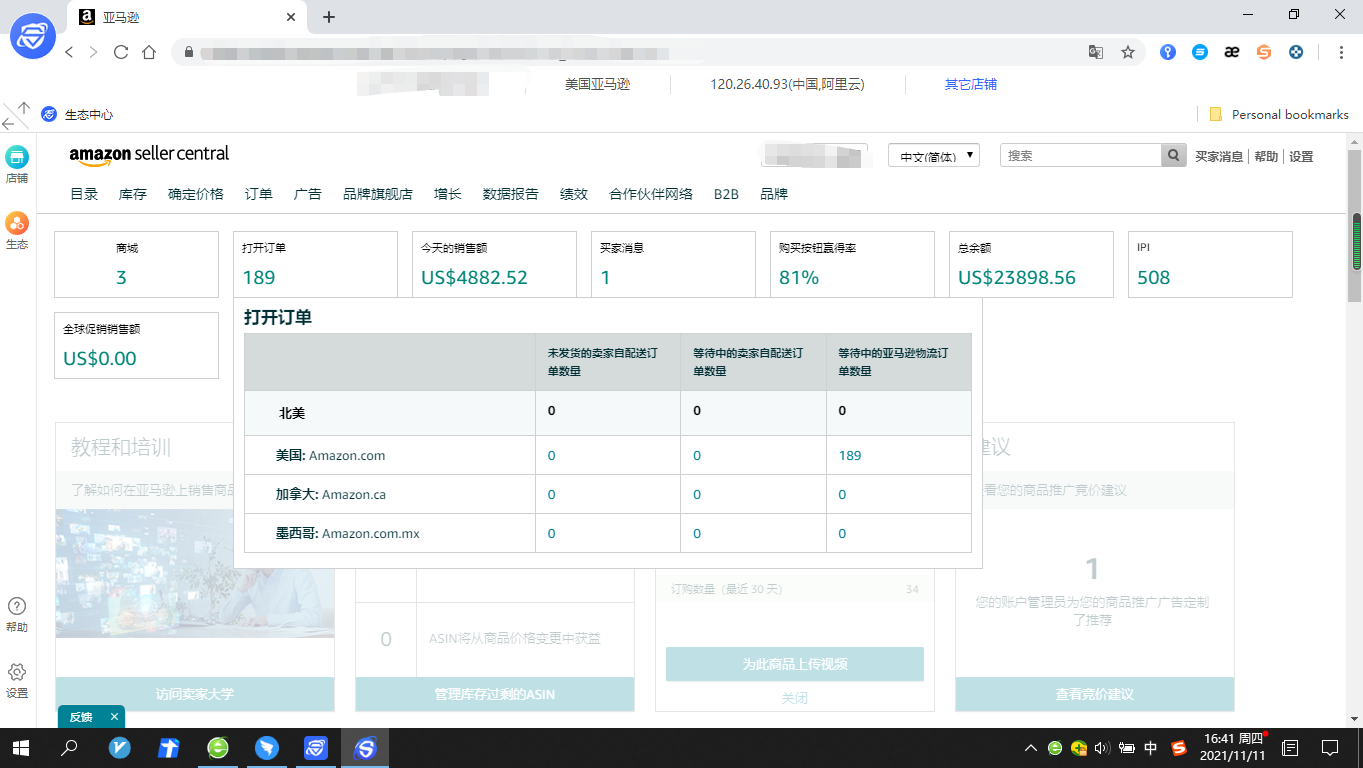Viewport: 1363px width, 768px height.
Task: Open the Windows Start menu
Action: [19, 747]
